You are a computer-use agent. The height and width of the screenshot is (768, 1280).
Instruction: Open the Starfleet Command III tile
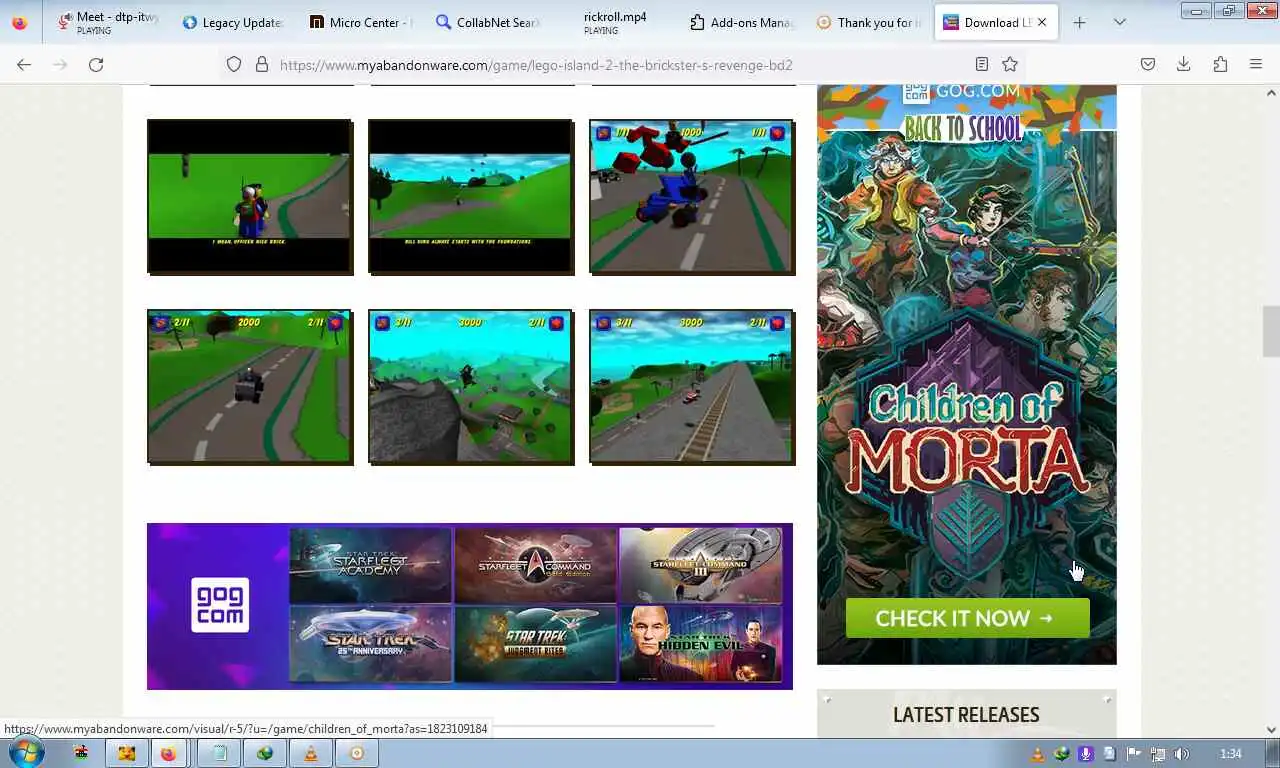tap(700, 565)
